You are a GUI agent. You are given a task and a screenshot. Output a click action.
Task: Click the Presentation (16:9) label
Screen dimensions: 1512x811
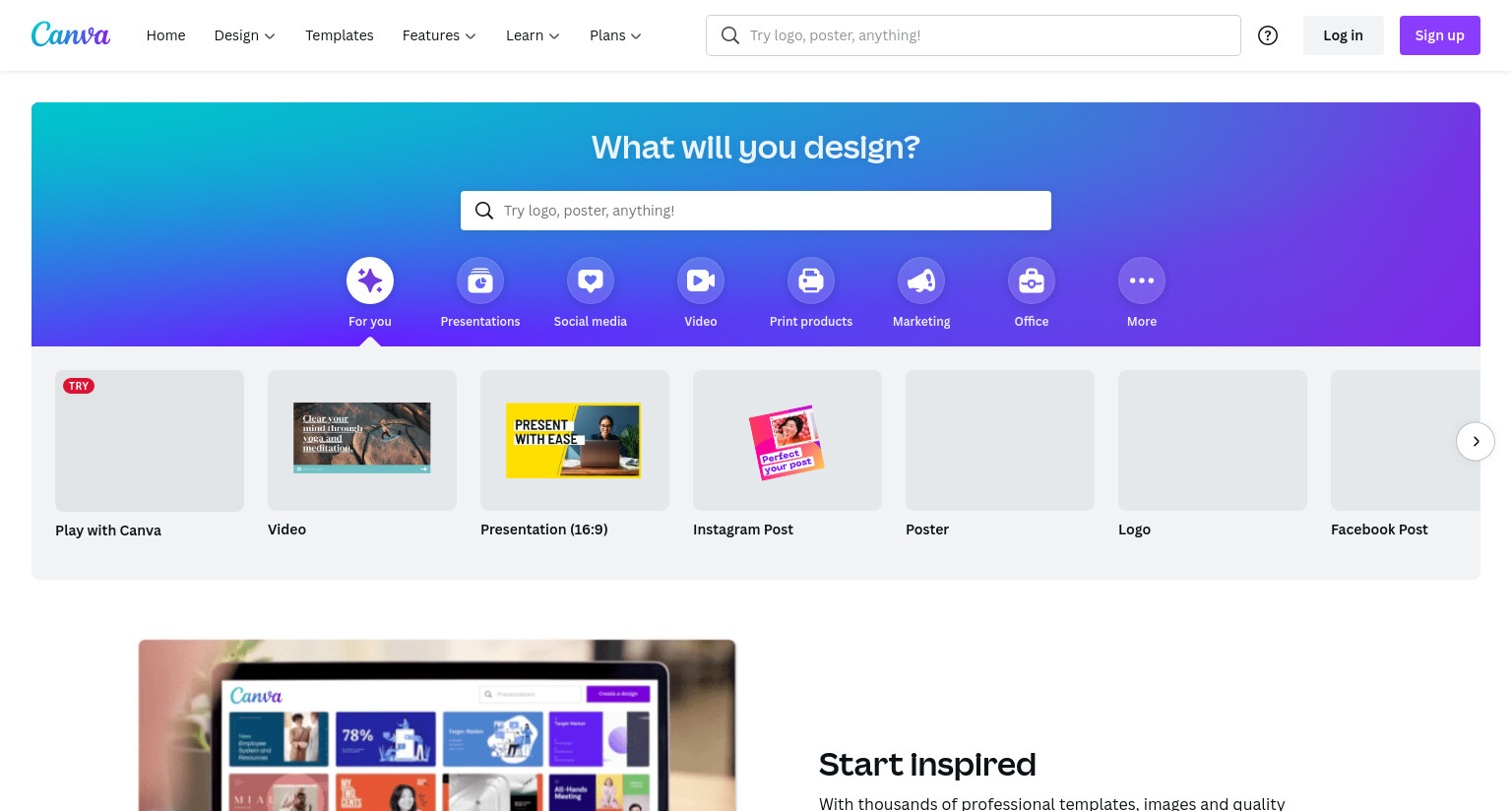pos(544,530)
